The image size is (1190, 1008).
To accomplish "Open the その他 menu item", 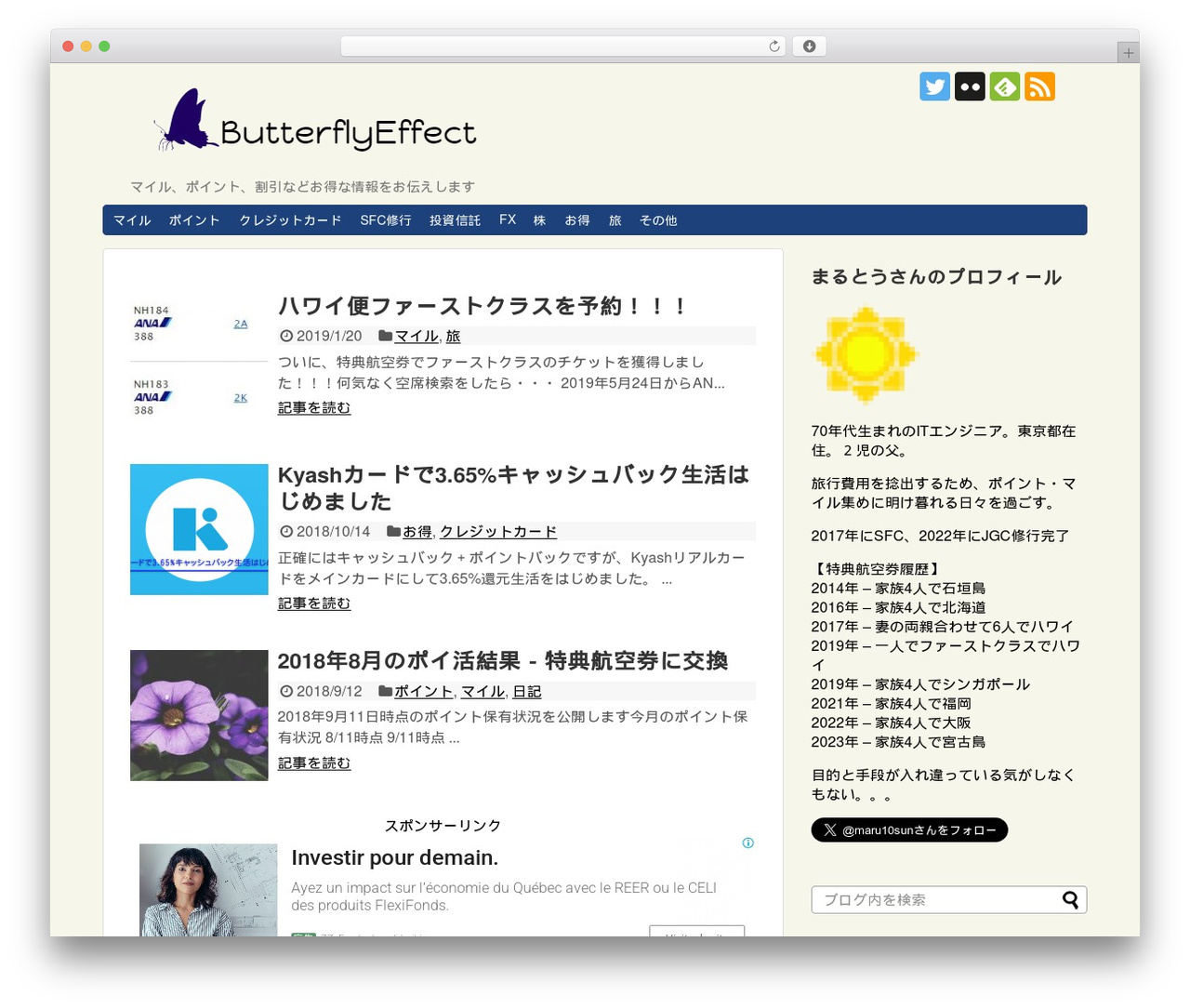I will pyautogui.click(x=658, y=220).
